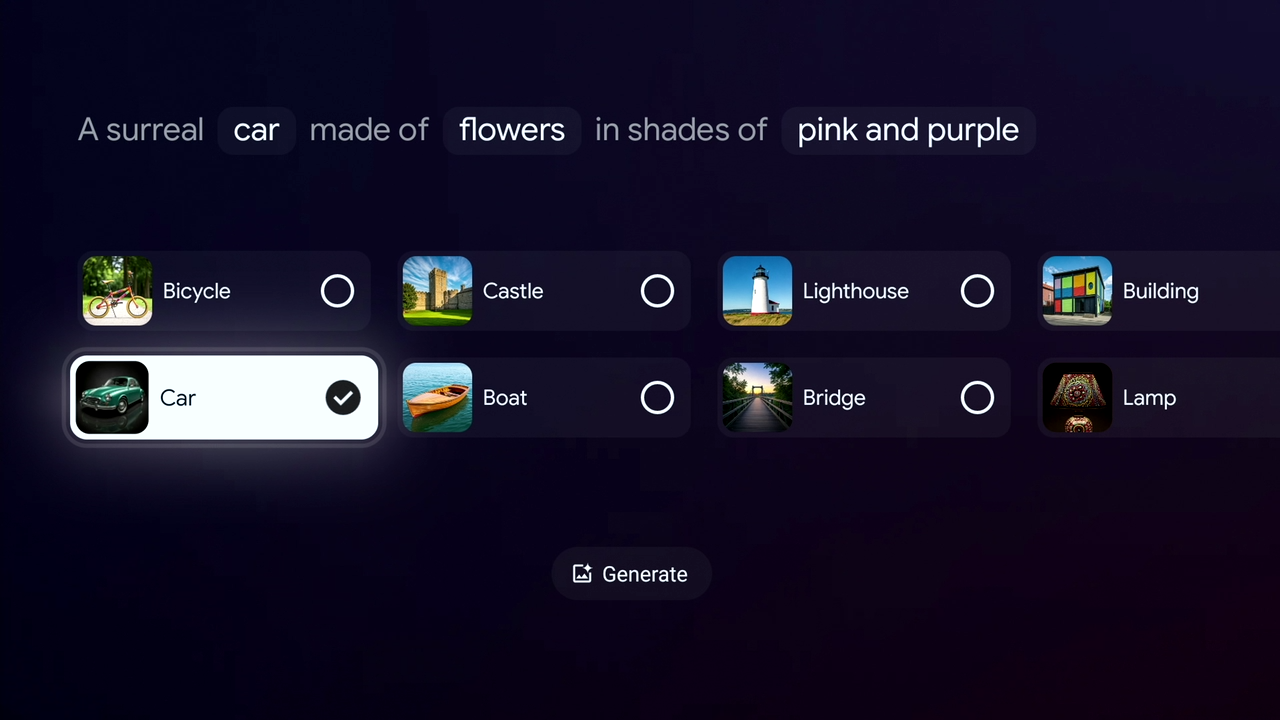Select the Castle thumbnail image
The height and width of the screenshot is (720, 1280).
(437, 291)
